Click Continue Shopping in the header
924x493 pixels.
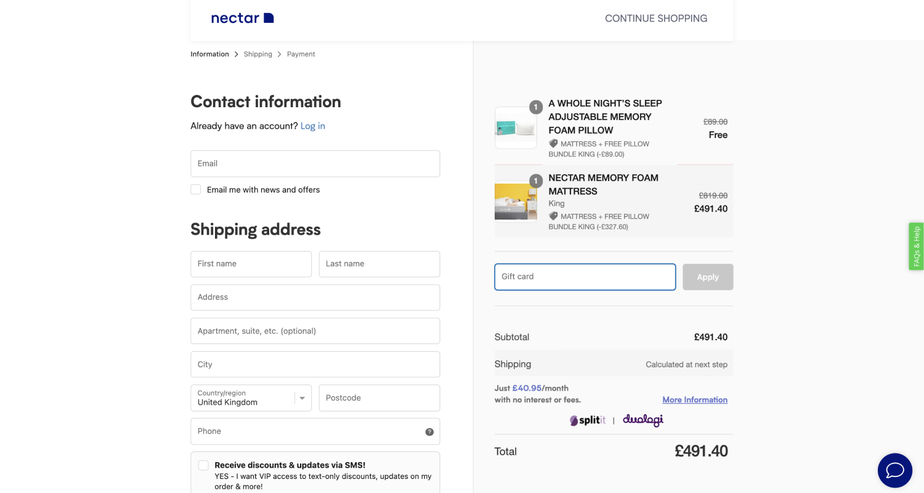[655, 18]
